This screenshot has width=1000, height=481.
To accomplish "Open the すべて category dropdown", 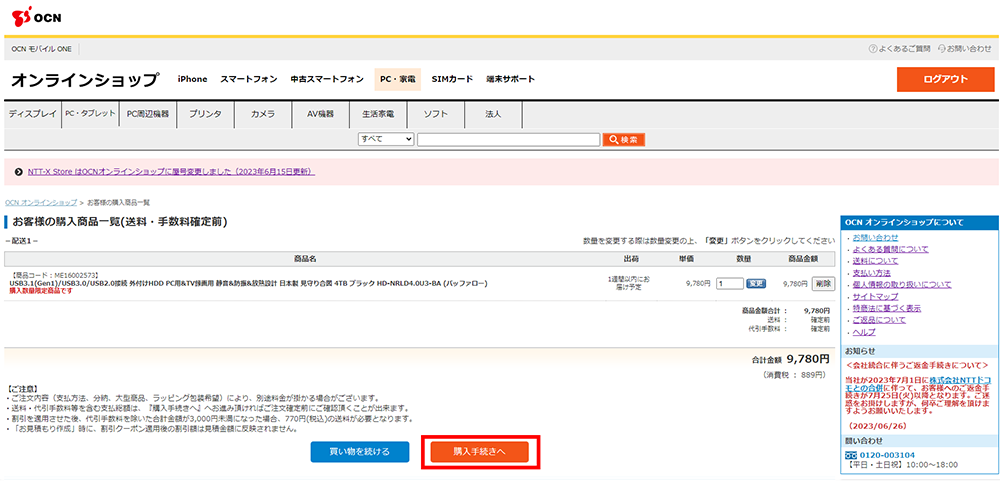I will (386, 139).
